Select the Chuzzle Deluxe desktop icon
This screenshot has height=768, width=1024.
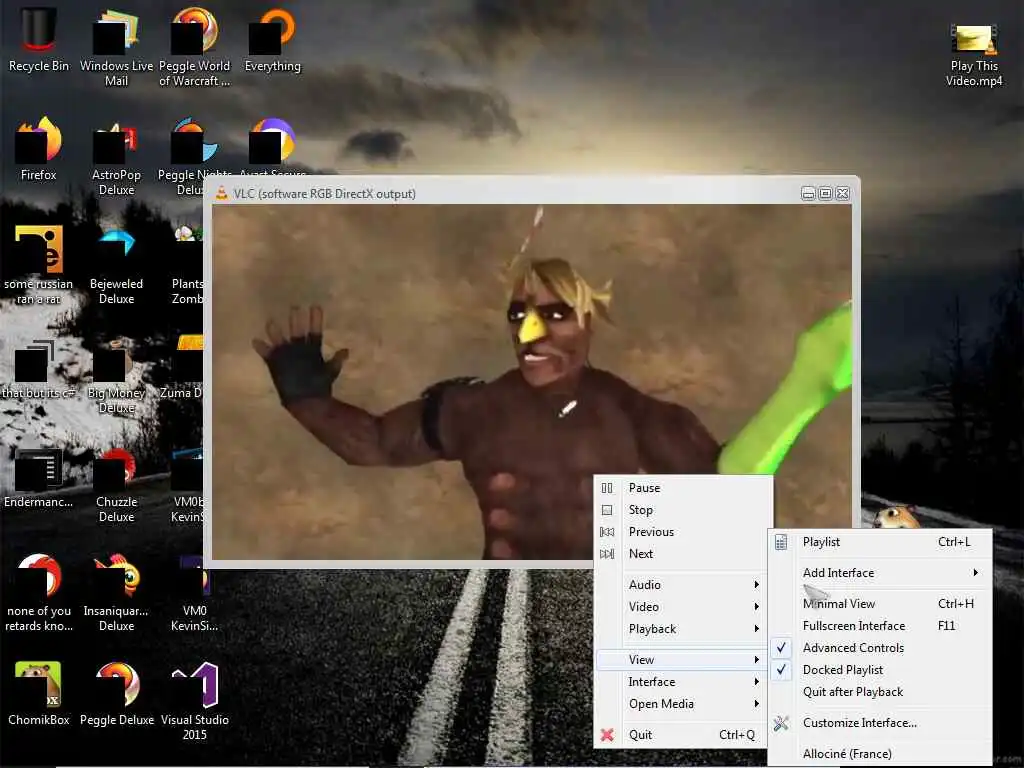tap(116, 483)
